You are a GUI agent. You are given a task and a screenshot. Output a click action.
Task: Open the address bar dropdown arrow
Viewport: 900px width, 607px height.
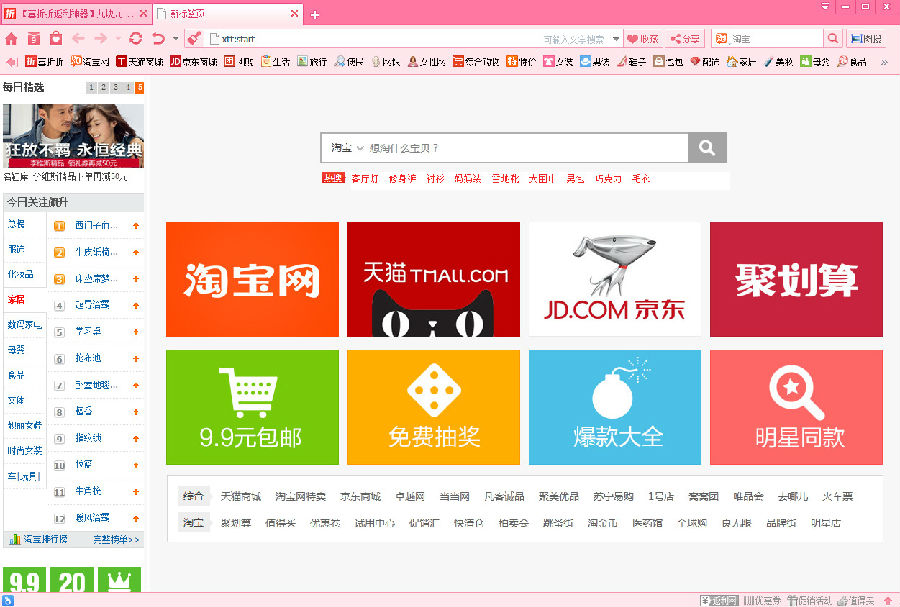pos(616,39)
